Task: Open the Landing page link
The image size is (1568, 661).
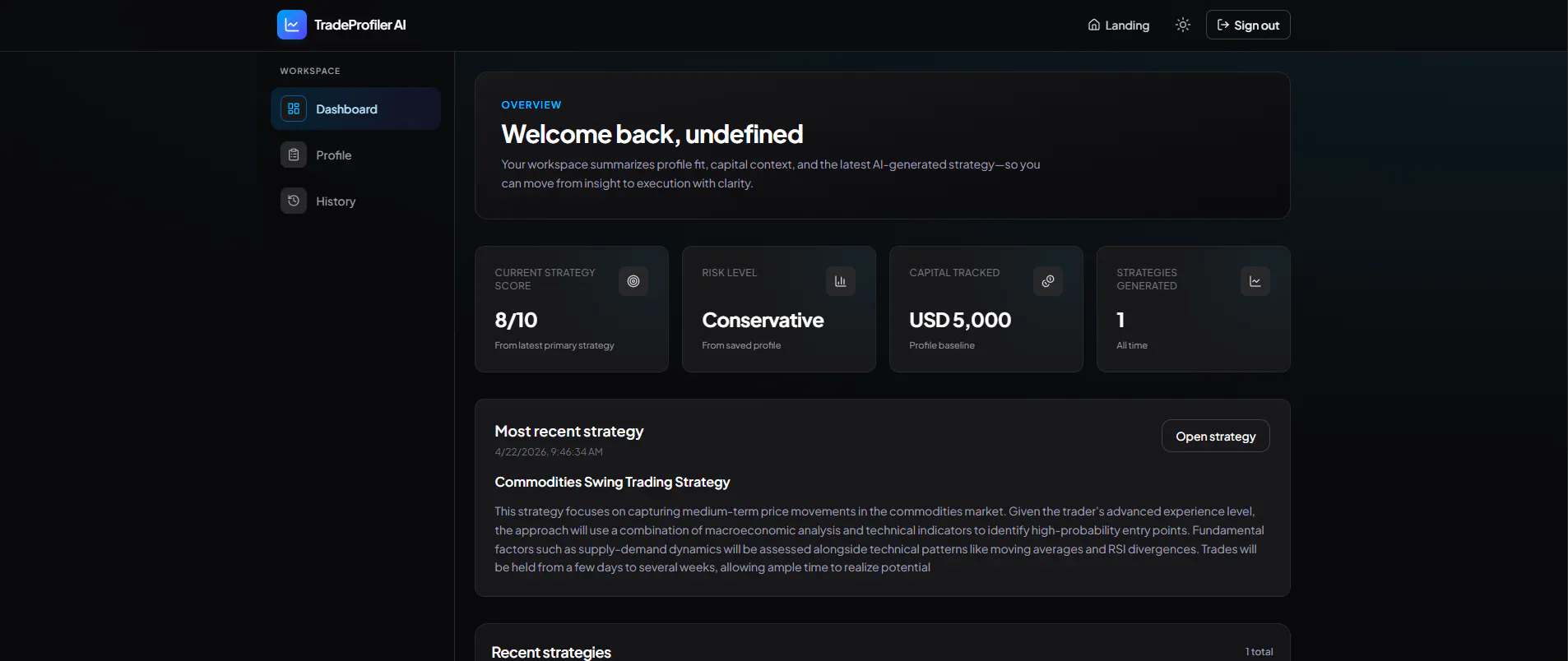Action: (x=1119, y=25)
